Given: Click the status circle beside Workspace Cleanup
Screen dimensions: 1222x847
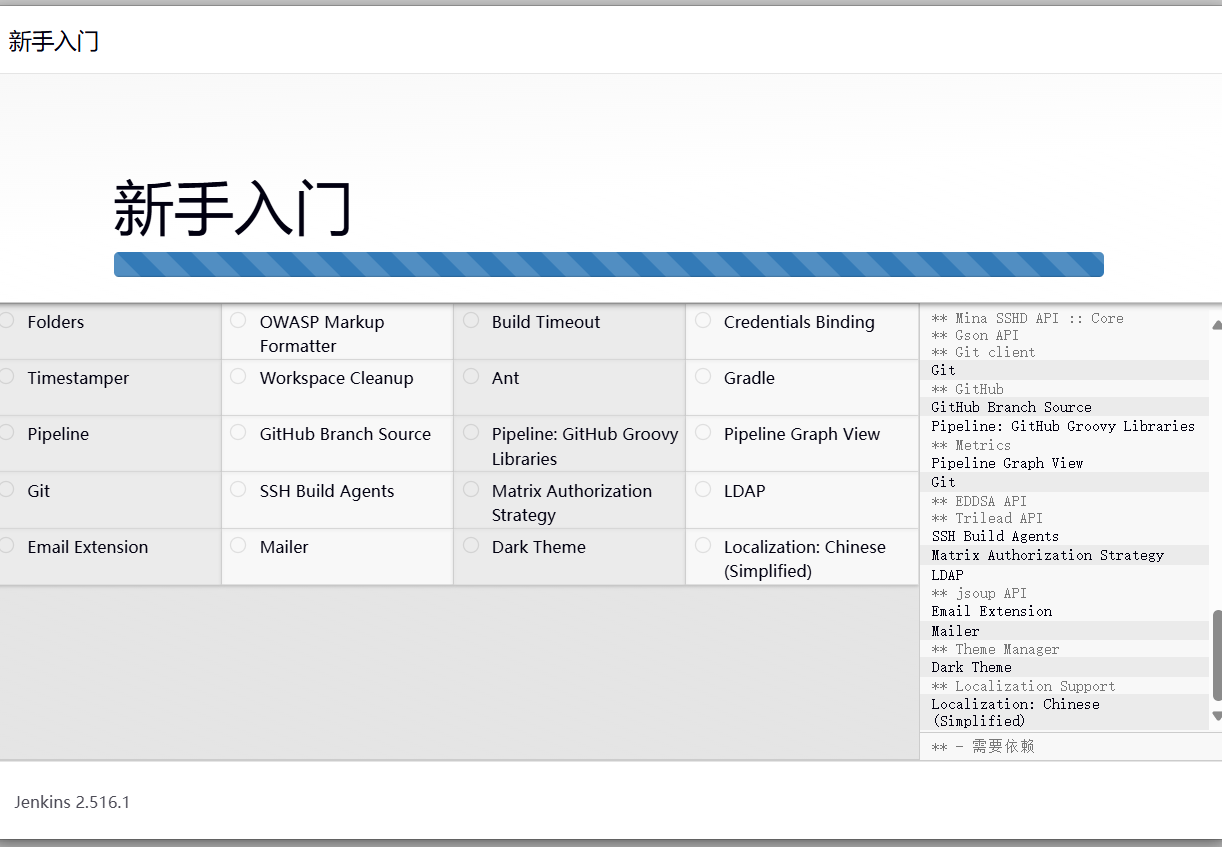Looking at the screenshot, I should point(238,376).
